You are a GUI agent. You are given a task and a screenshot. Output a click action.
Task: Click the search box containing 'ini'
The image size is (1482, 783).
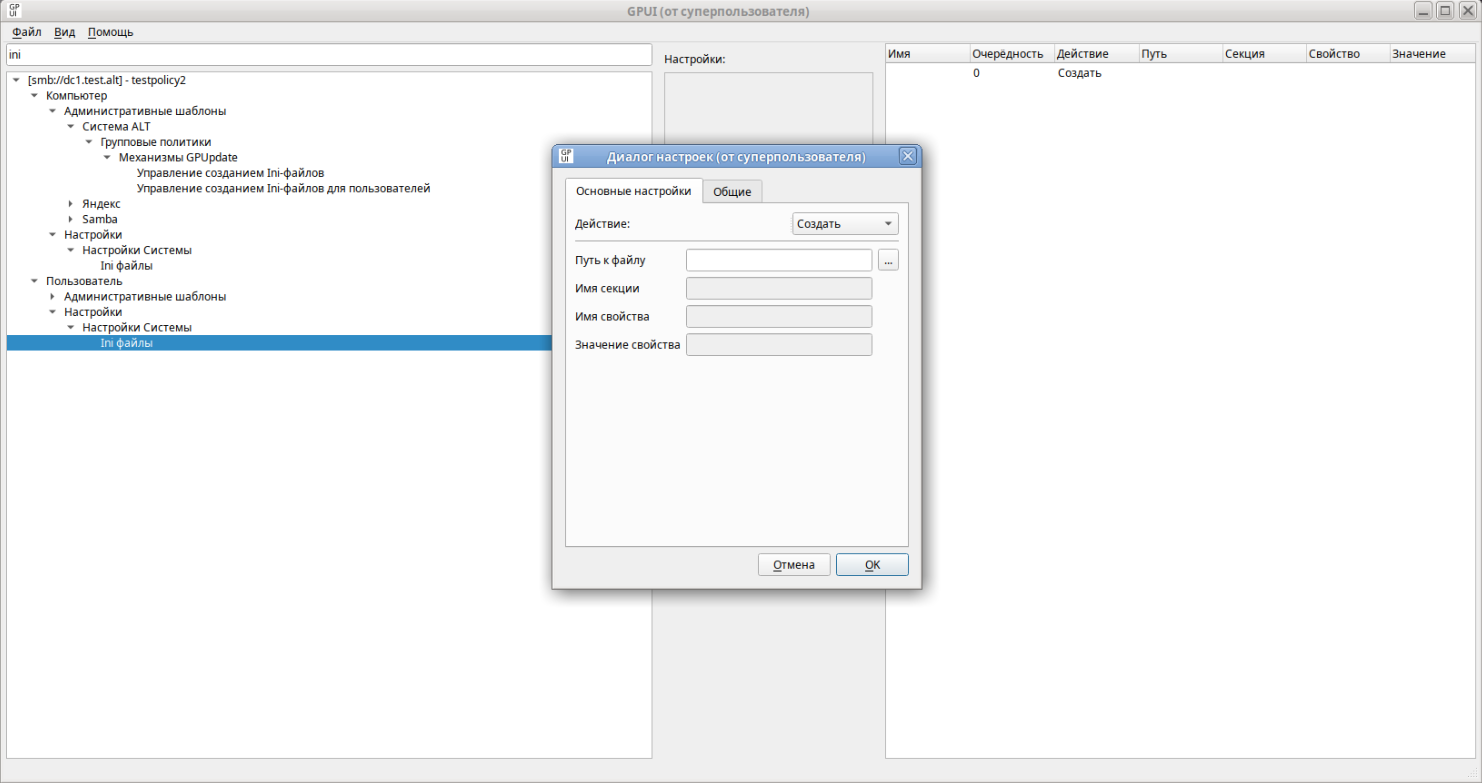329,55
